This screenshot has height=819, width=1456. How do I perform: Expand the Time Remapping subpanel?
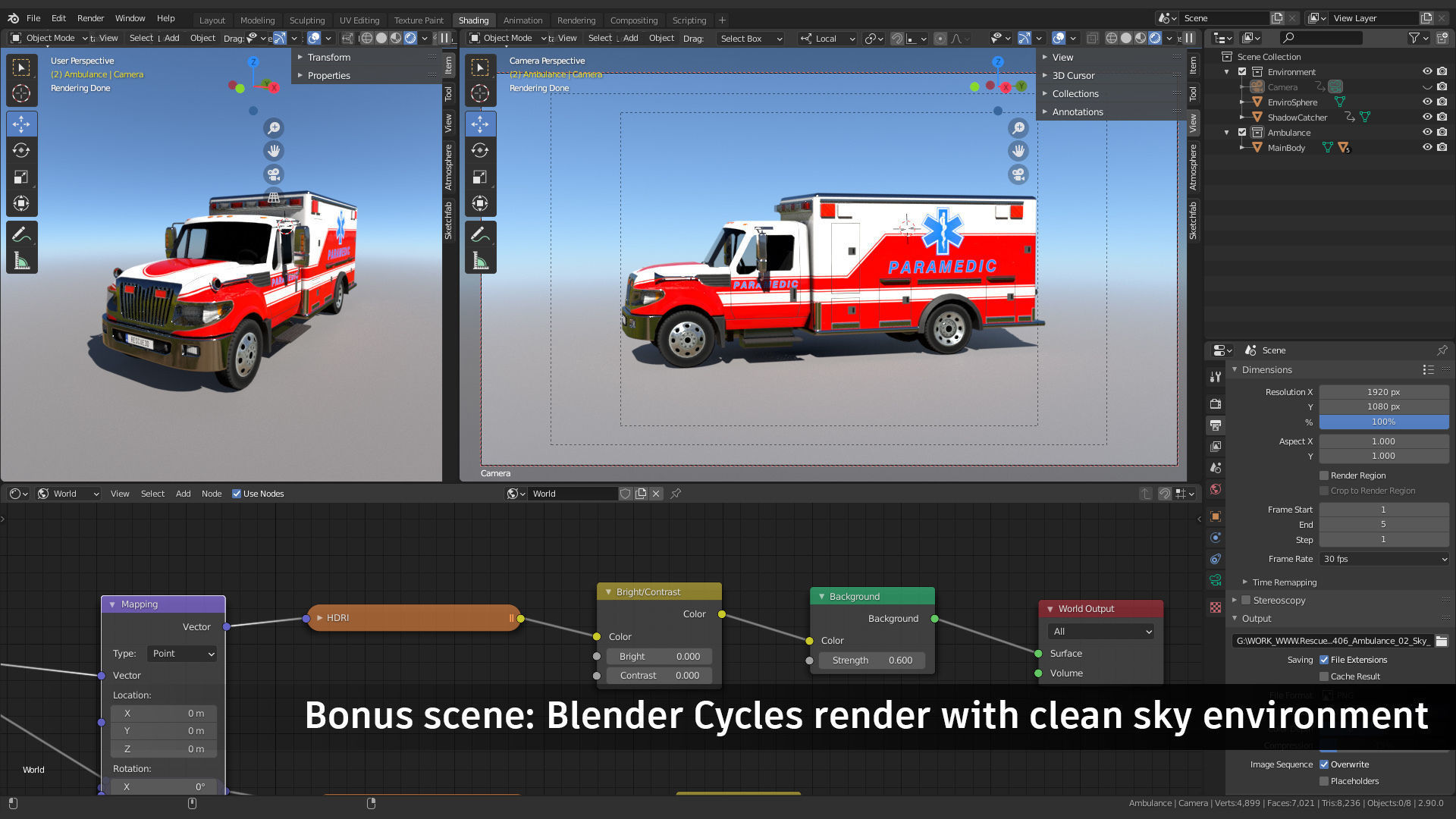pos(1284,582)
